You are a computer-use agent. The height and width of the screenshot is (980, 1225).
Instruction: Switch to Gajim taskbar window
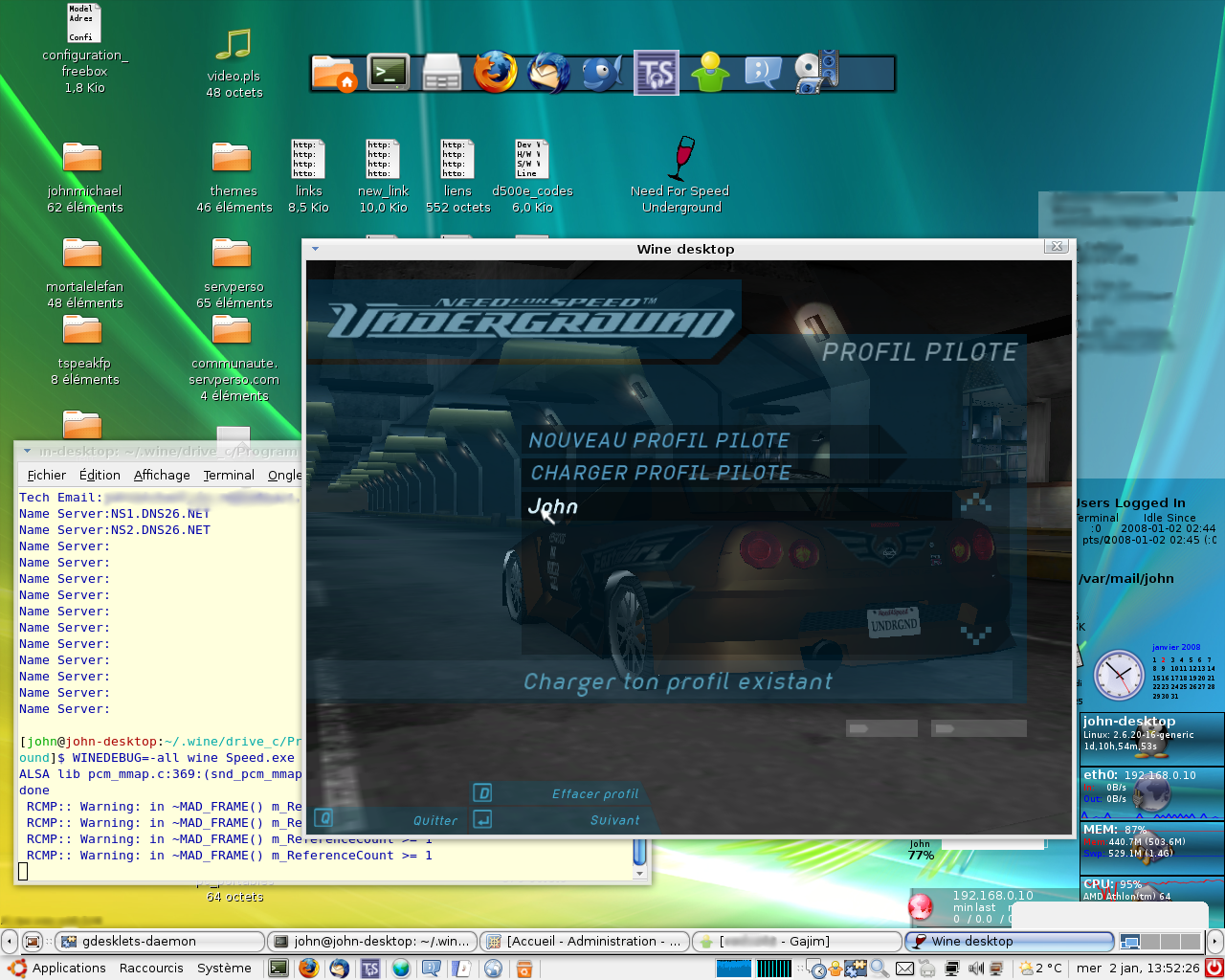[796, 942]
